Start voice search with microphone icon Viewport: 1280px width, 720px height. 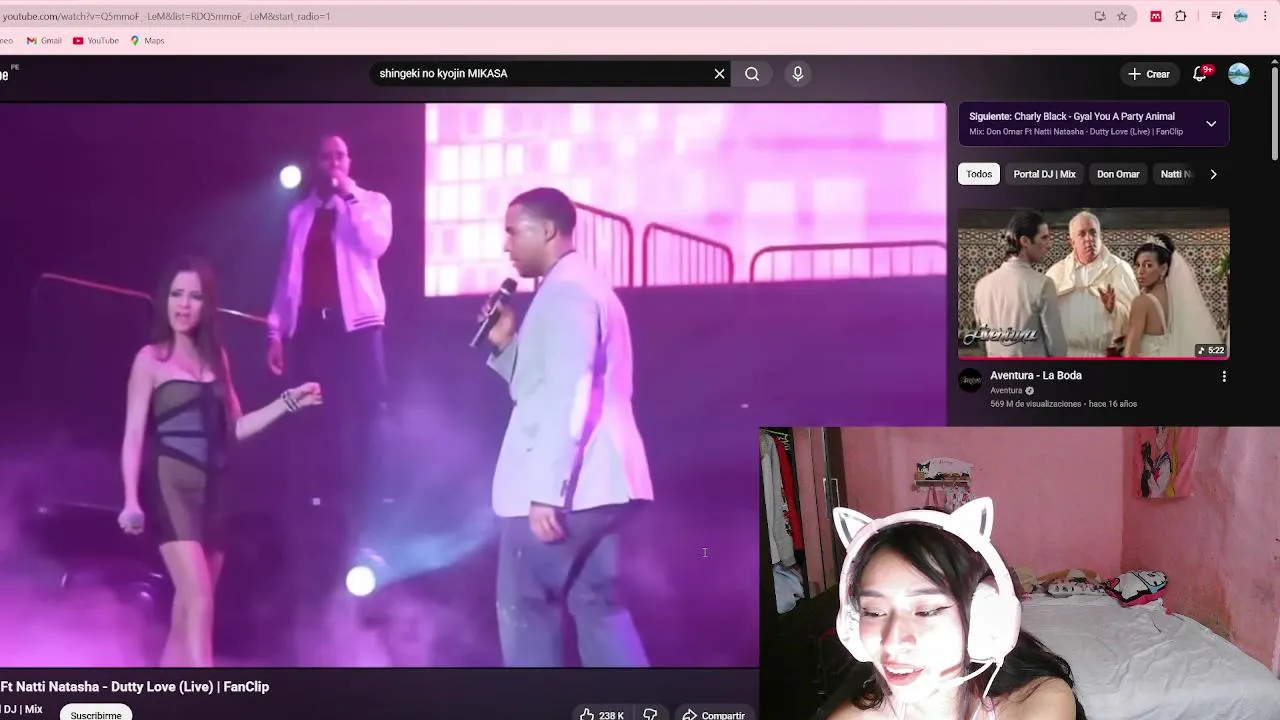click(x=797, y=74)
